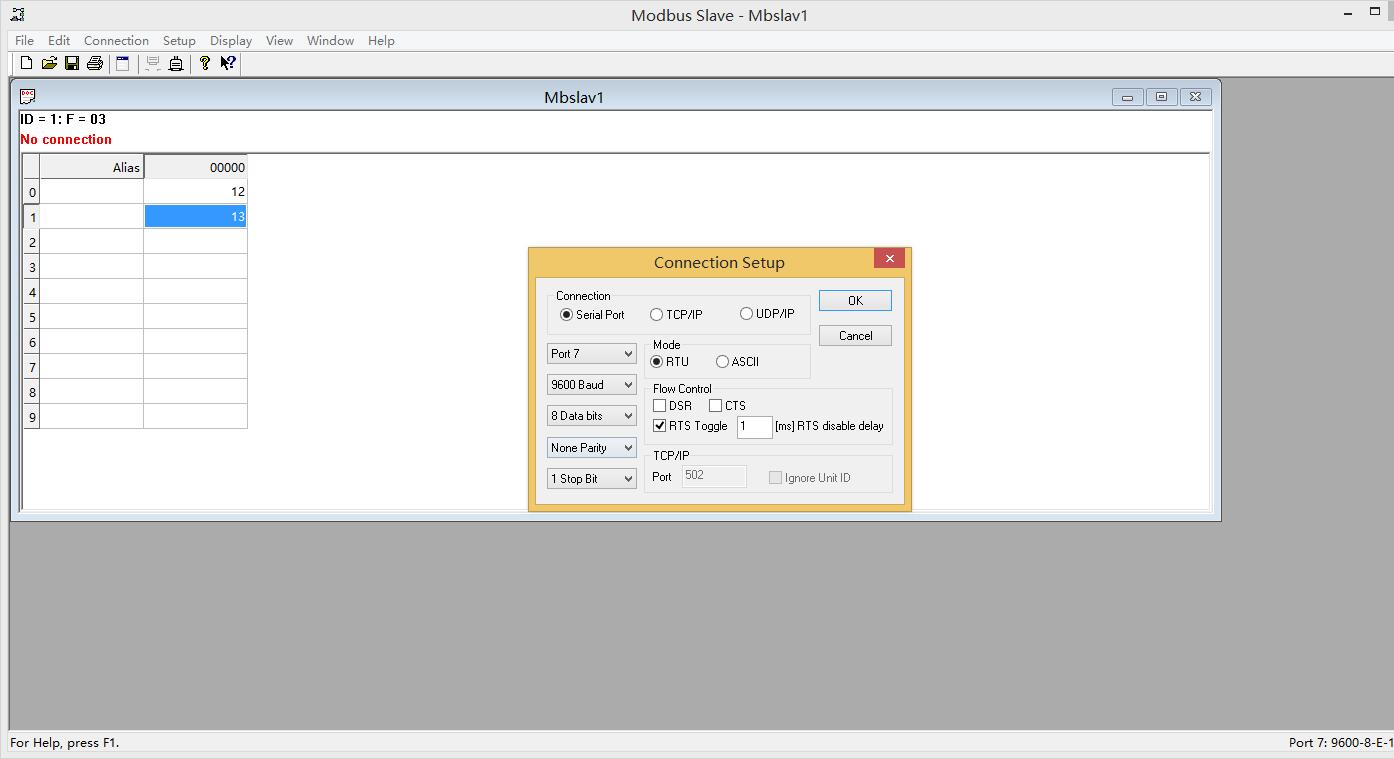Click the context help arrow icon
The height and width of the screenshot is (759, 1394).
[228, 63]
